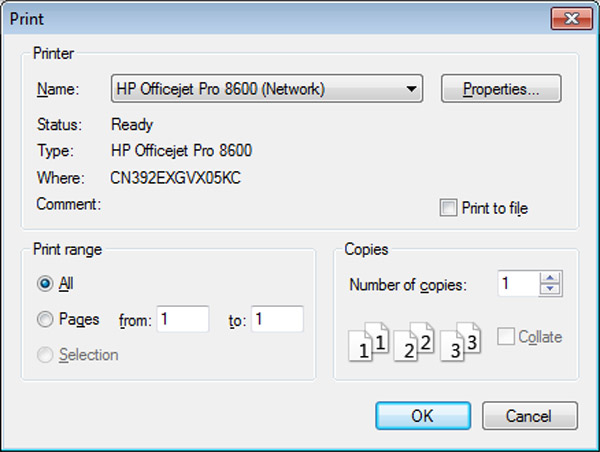Cancel the Print dialog

click(530, 416)
